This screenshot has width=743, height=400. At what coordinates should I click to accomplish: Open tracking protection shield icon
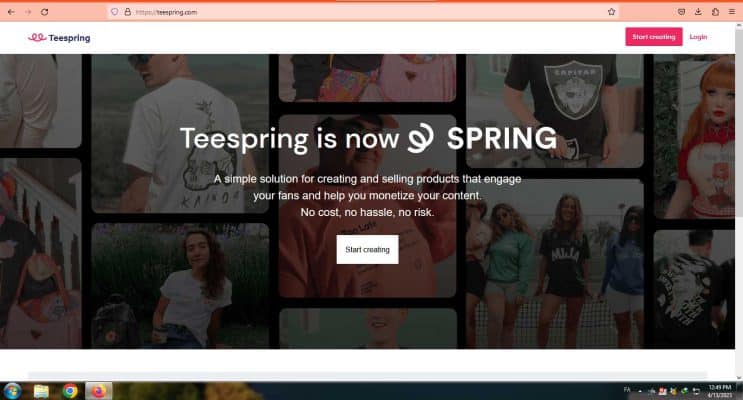point(115,12)
